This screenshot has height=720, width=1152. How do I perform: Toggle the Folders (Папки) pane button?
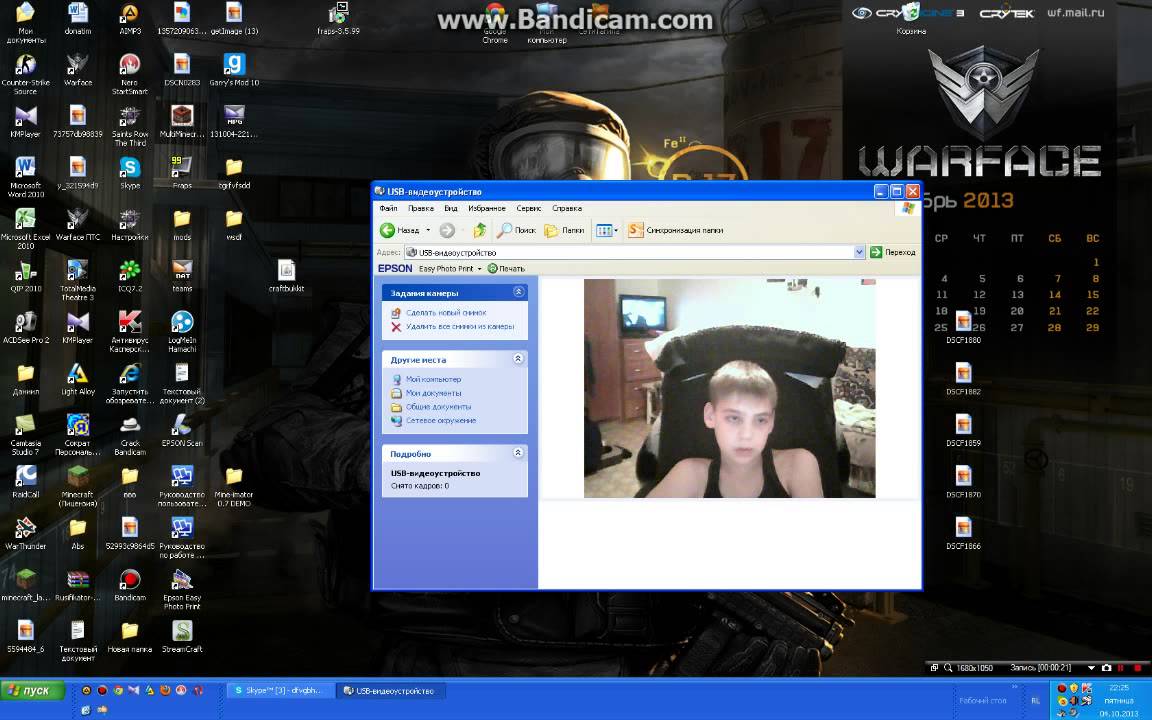point(564,231)
